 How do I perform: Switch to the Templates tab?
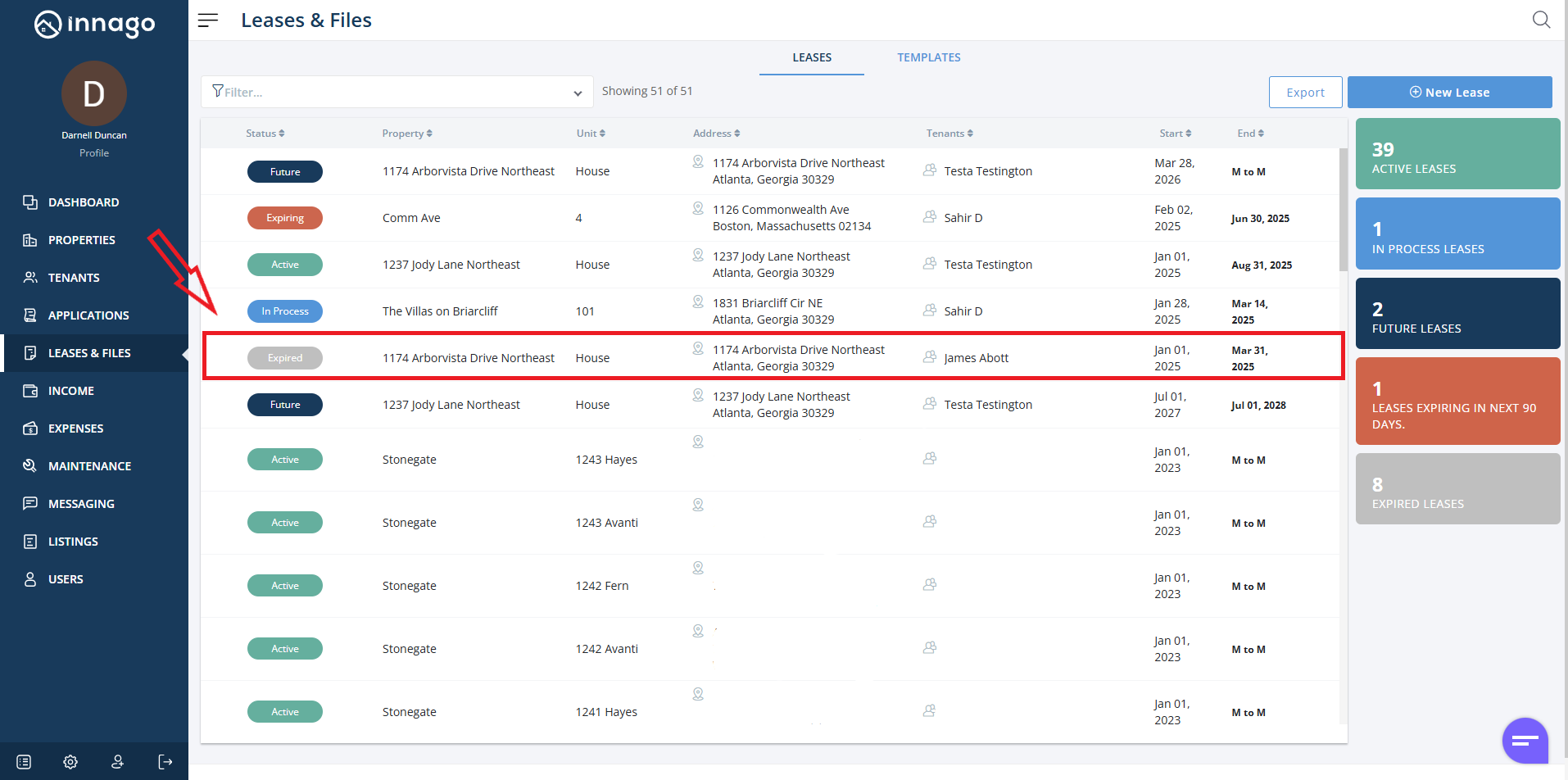click(x=928, y=57)
